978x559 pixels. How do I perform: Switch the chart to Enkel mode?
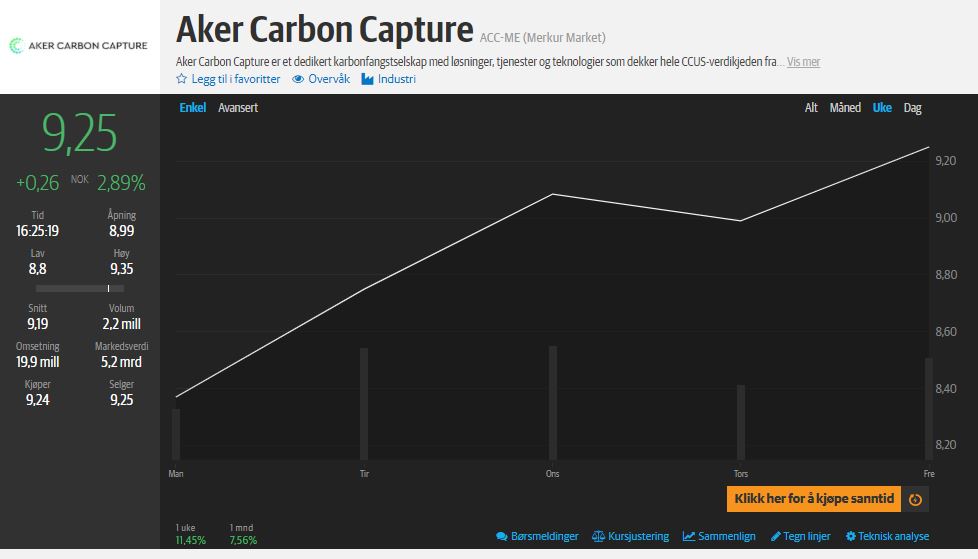point(192,108)
